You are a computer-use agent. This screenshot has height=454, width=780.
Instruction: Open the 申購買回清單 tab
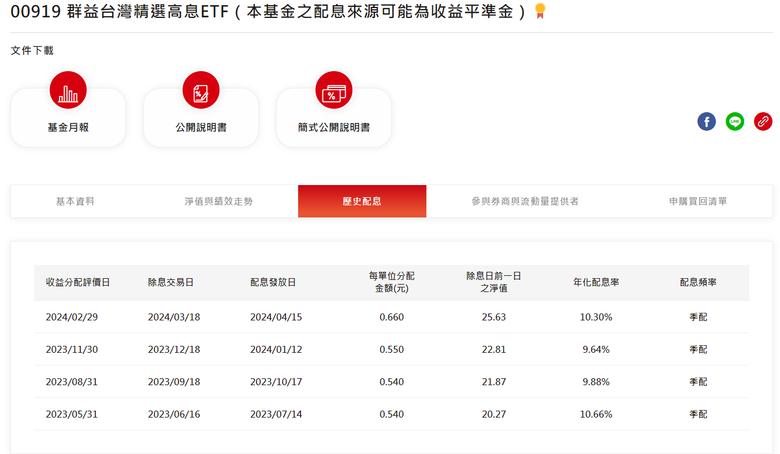698,201
